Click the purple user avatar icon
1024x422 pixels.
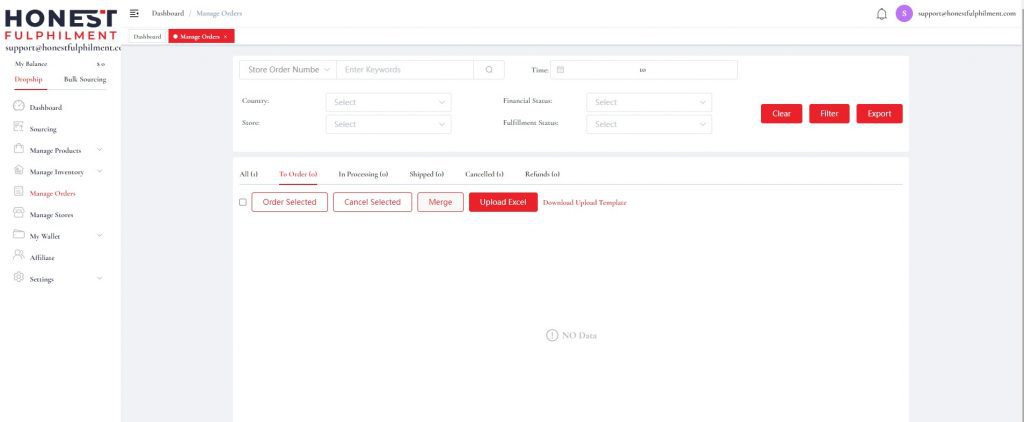(x=904, y=13)
